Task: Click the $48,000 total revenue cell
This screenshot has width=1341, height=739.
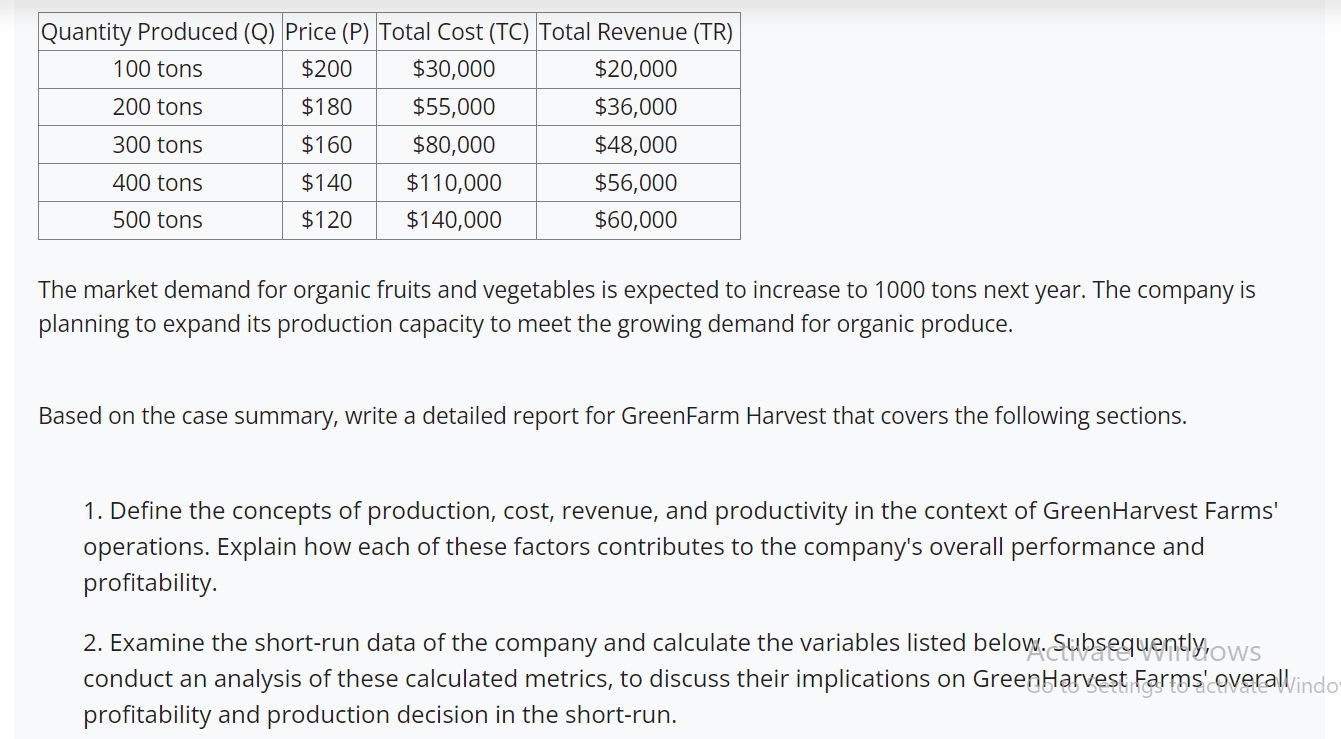Action: (x=636, y=145)
